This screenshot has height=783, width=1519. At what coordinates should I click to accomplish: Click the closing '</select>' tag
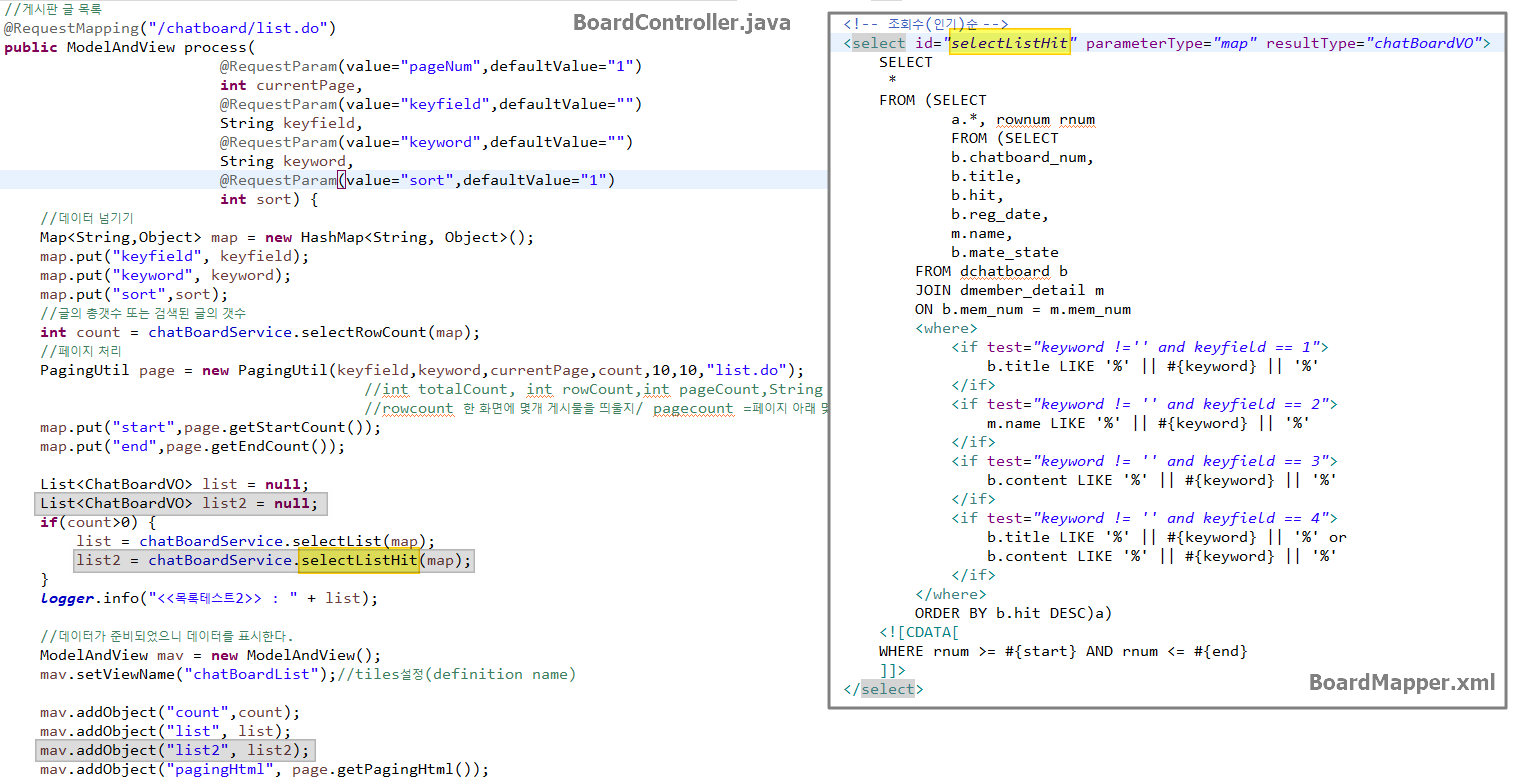pyautogui.click(x=883, y=689)
